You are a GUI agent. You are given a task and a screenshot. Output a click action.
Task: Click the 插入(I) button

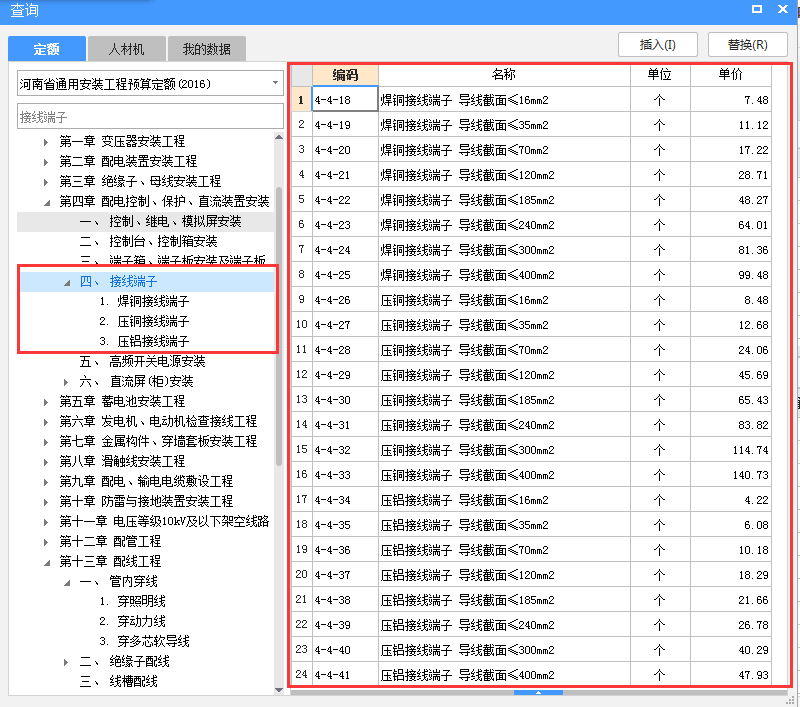click(x=658, y=45)
